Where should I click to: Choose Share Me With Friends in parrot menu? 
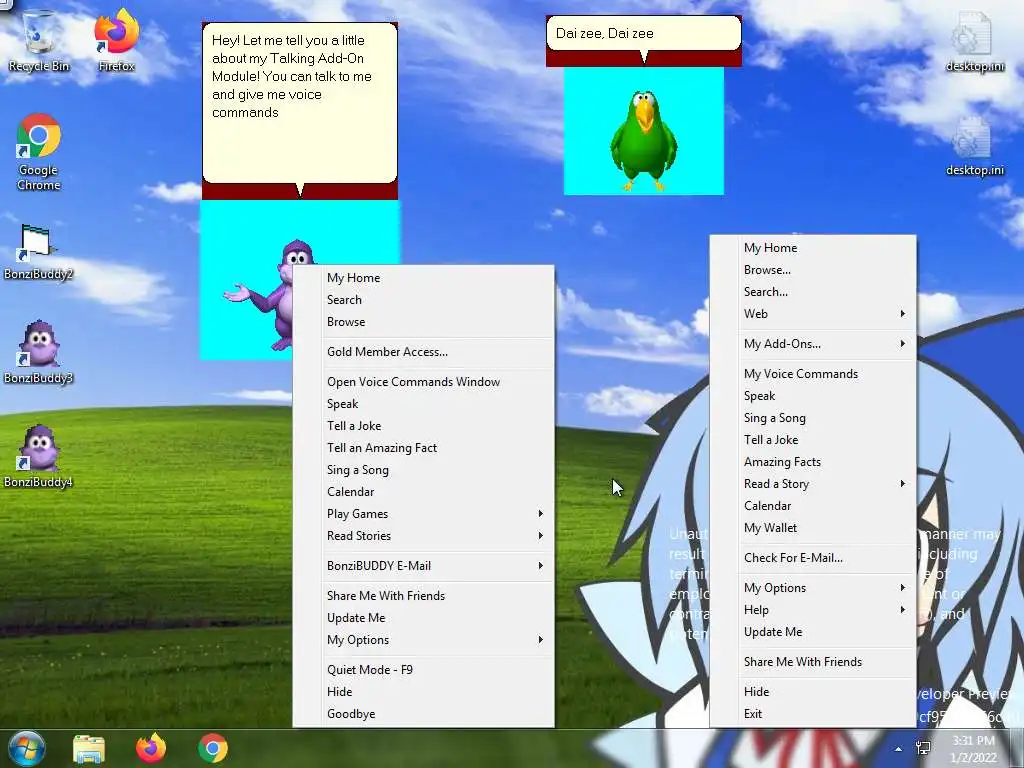(x=813, y=662)
